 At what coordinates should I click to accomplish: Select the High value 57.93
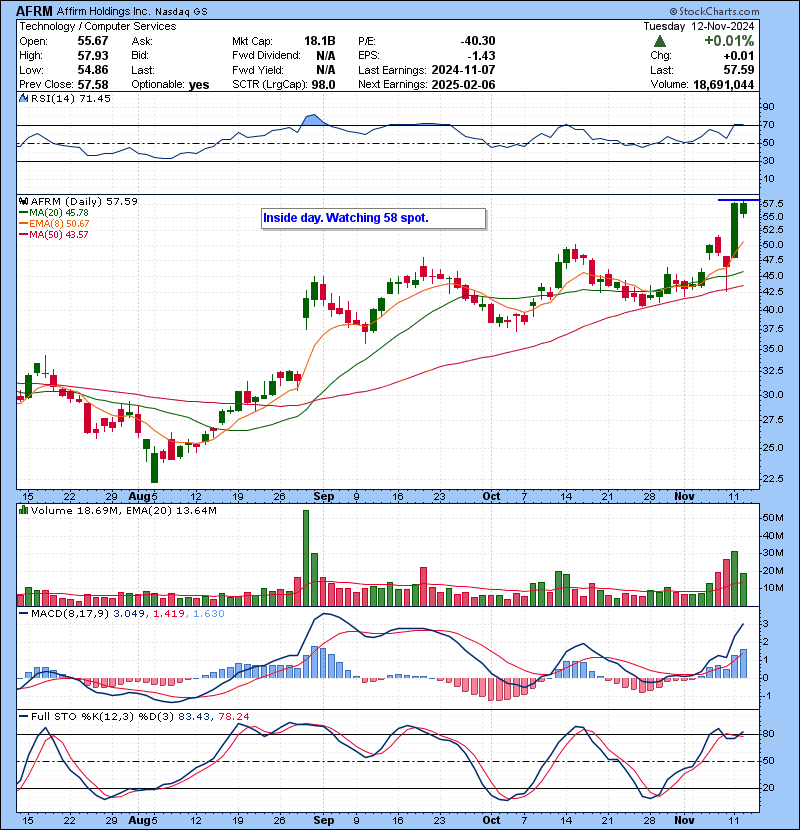click(93, 56)
